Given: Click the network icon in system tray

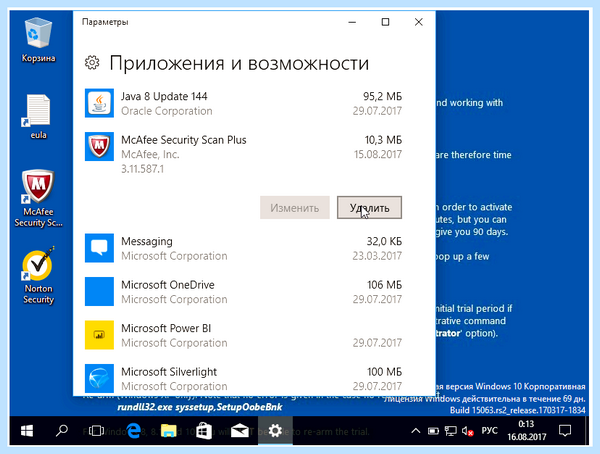Looking at the screenshot, I should 450,431.
